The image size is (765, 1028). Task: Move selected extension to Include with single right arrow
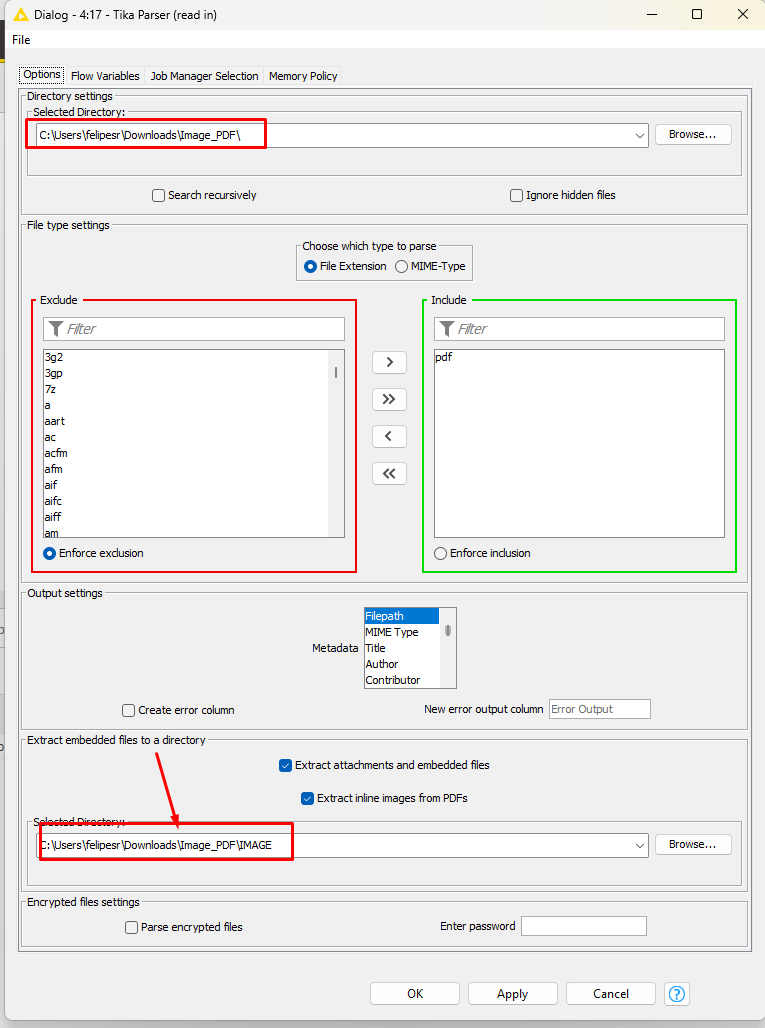coord(389,363)
